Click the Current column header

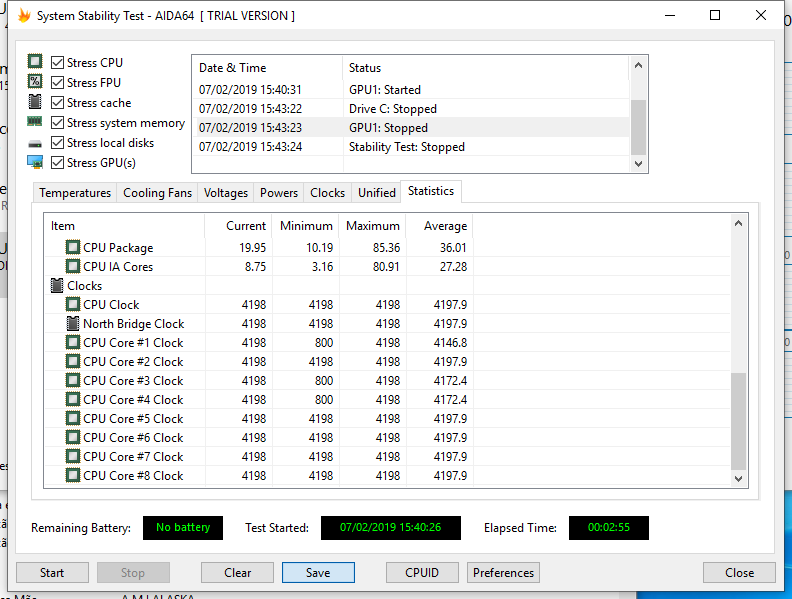[238, 226]
